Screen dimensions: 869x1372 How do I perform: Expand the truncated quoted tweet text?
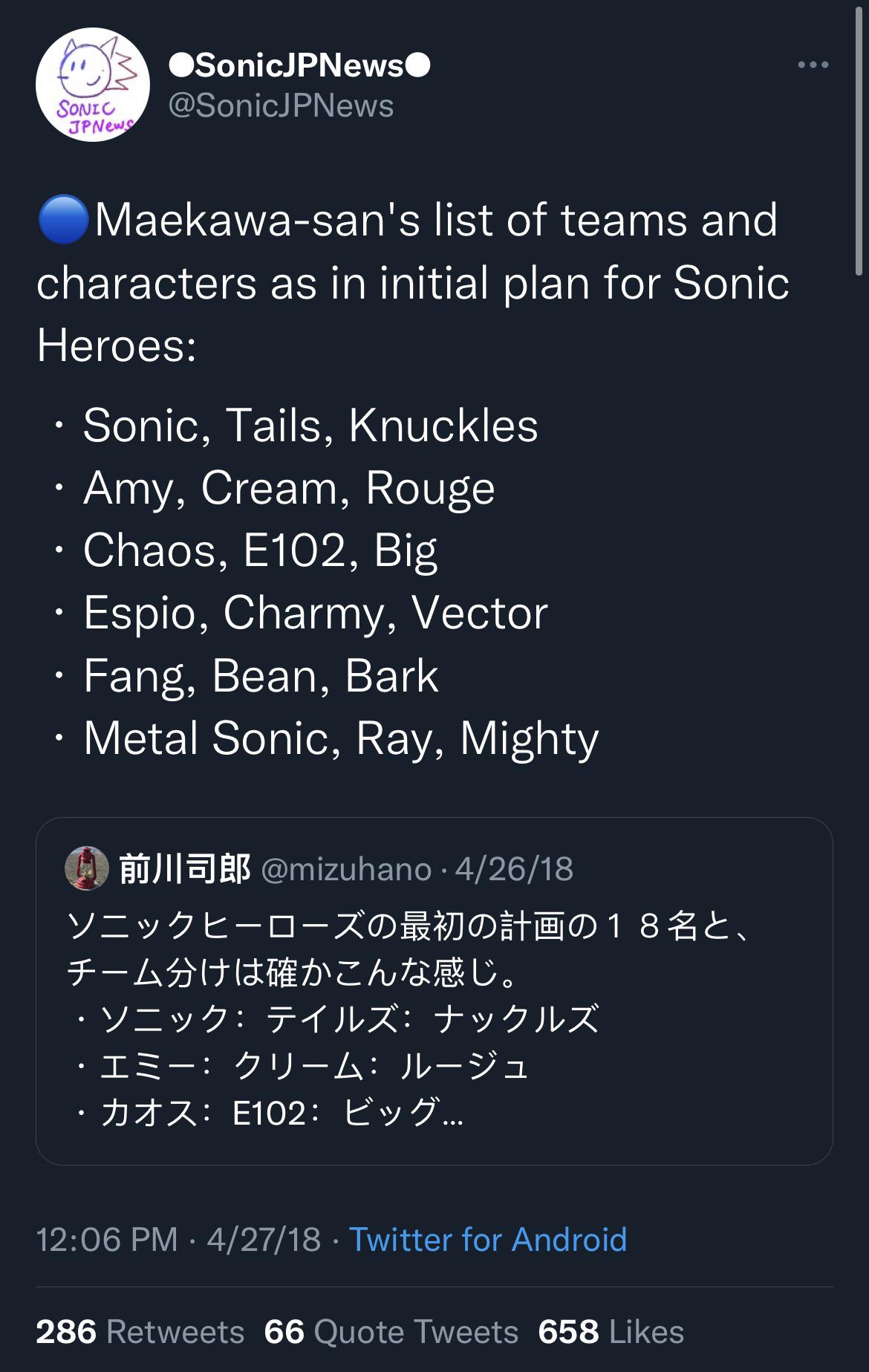452,1113
